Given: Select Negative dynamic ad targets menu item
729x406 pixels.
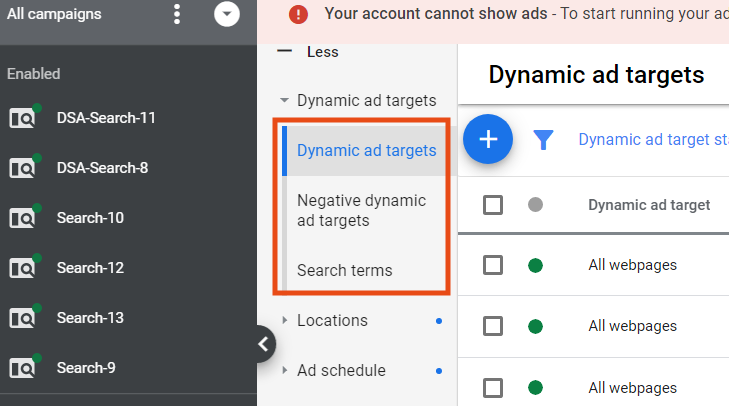Looking at the screenshot, I should pyautogui.click(x=361, y=210).
